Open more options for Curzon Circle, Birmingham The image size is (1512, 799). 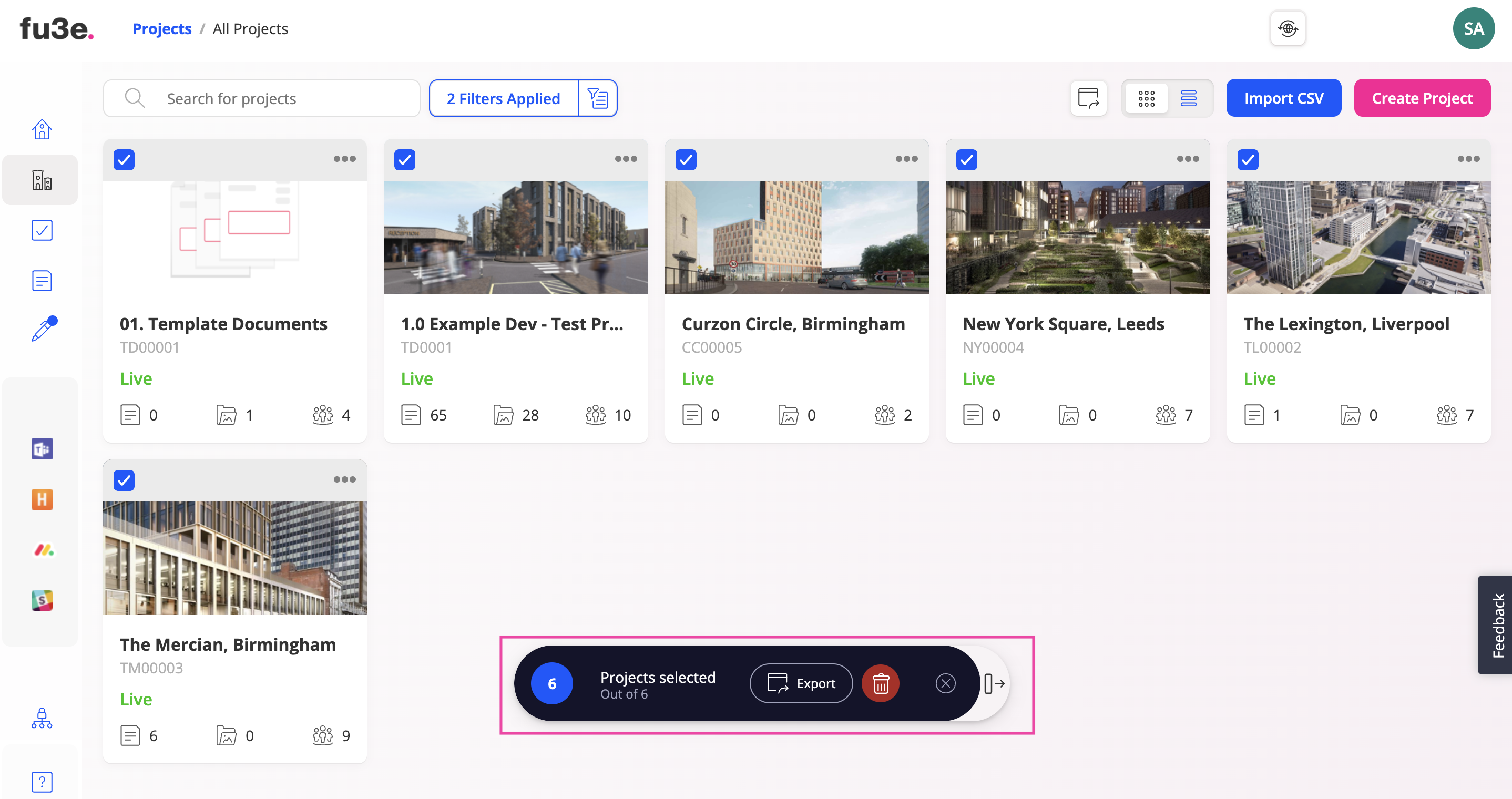coord(907,159)
